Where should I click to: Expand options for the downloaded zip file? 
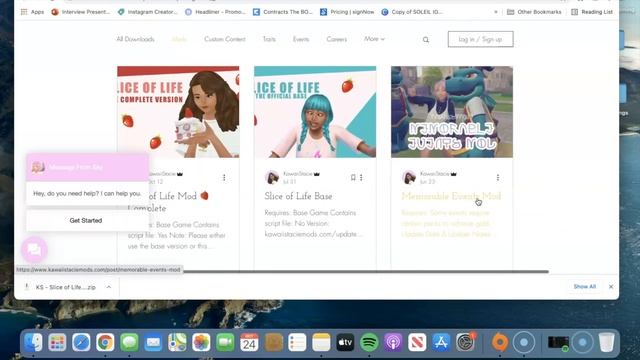pyautogui.click(x=109, y=287)
